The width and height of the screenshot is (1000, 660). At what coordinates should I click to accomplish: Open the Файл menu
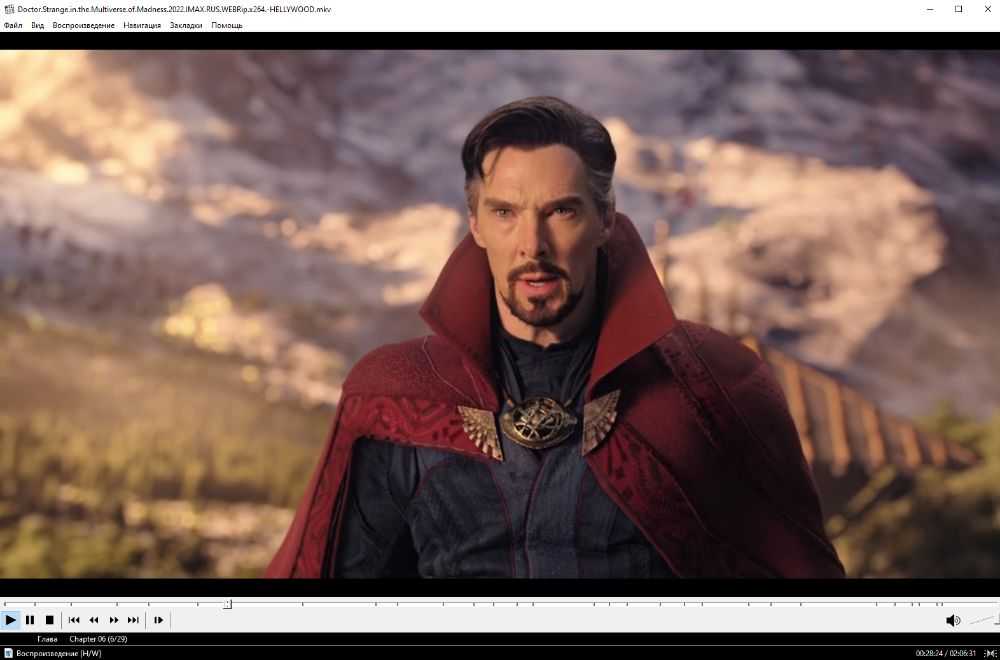coord(13,25)
